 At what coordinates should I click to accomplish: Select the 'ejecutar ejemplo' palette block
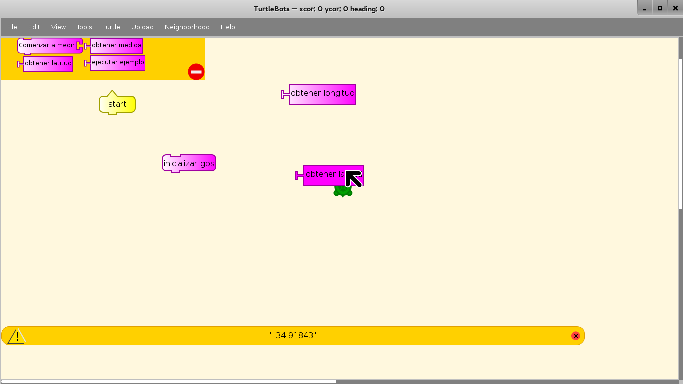(115, 63)
